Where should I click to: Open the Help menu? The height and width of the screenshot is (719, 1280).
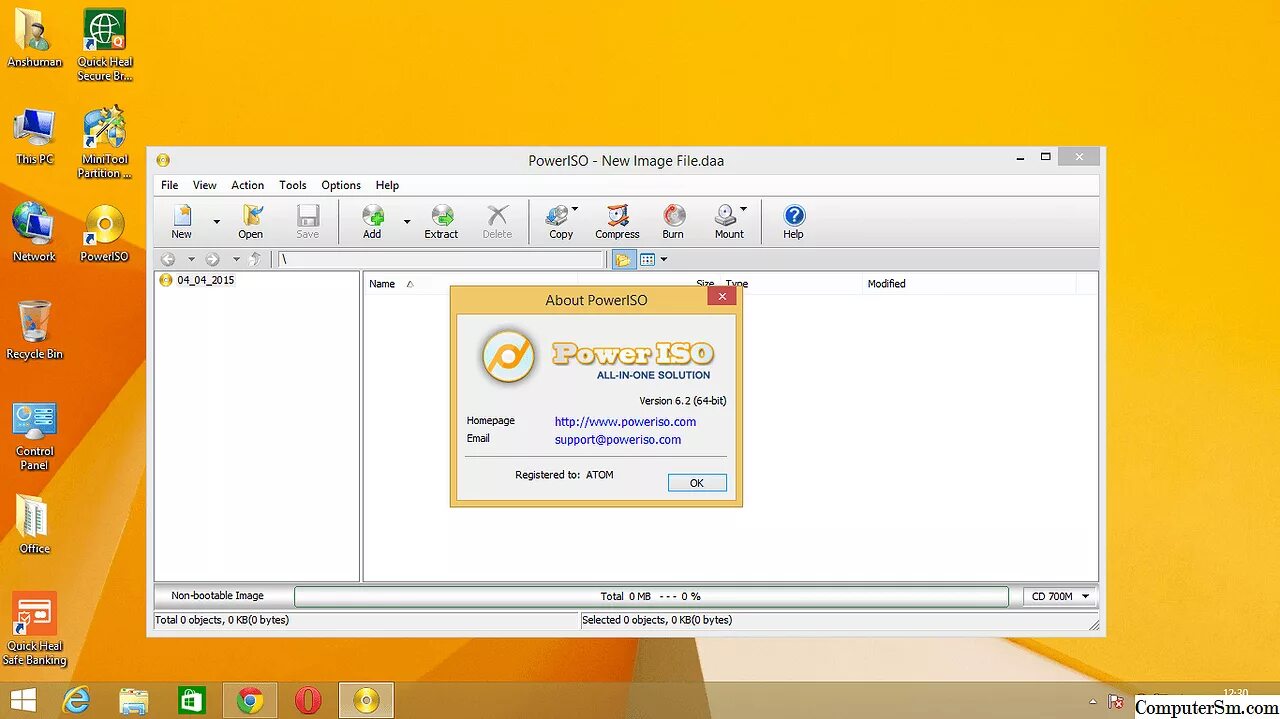coord(387,185)
